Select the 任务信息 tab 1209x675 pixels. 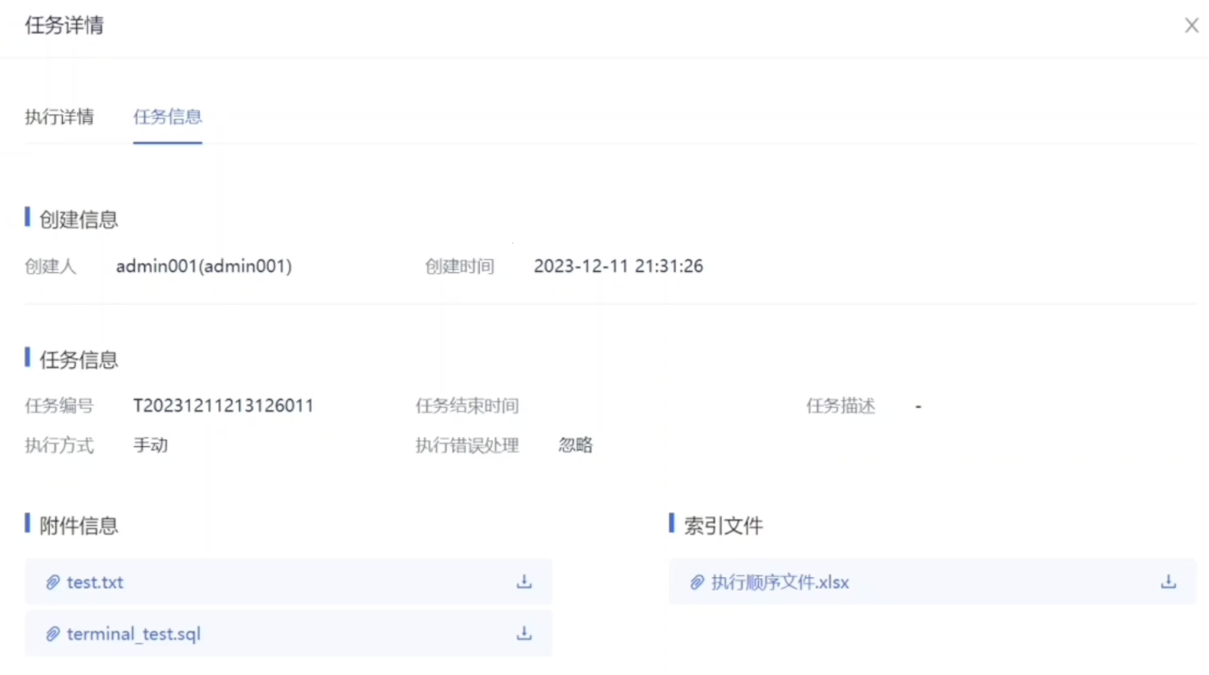(x=168, y=117)
